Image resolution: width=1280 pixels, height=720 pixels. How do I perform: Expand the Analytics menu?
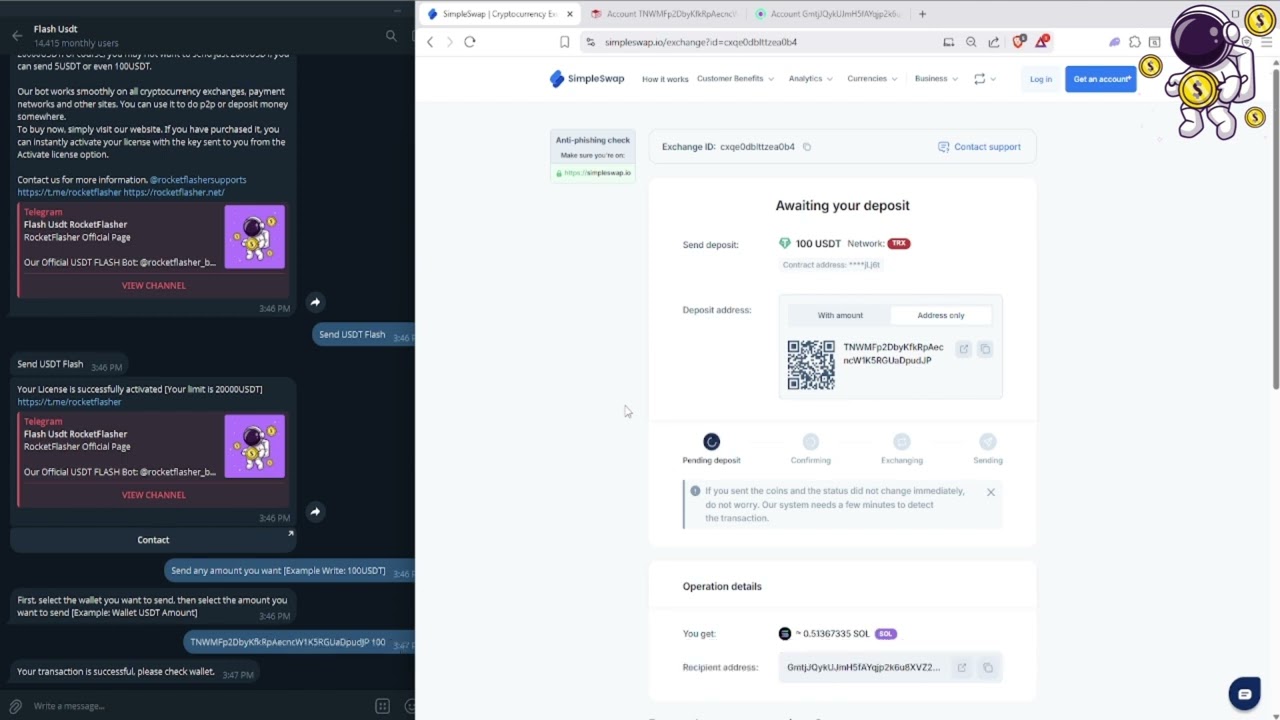pos(810,79)
